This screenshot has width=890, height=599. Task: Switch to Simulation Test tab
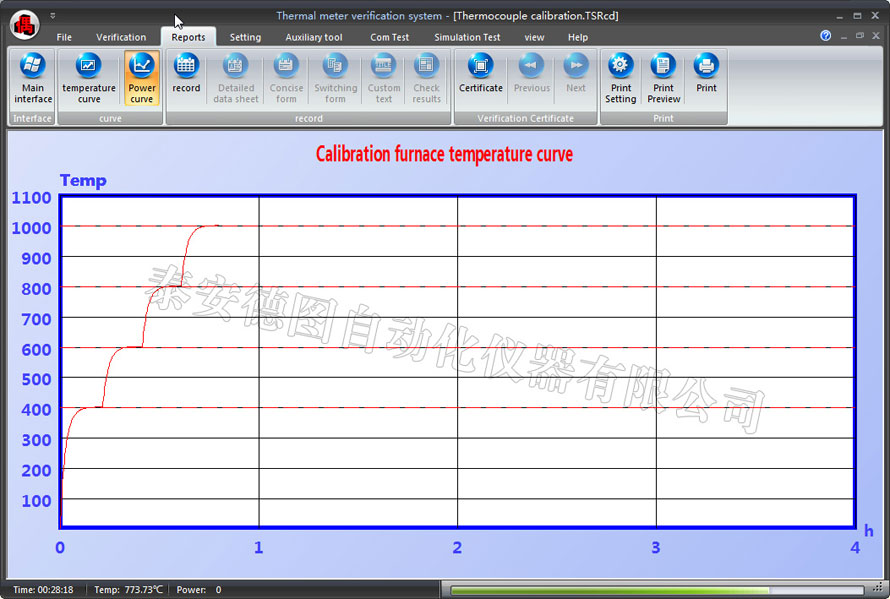tap(467, 37)
